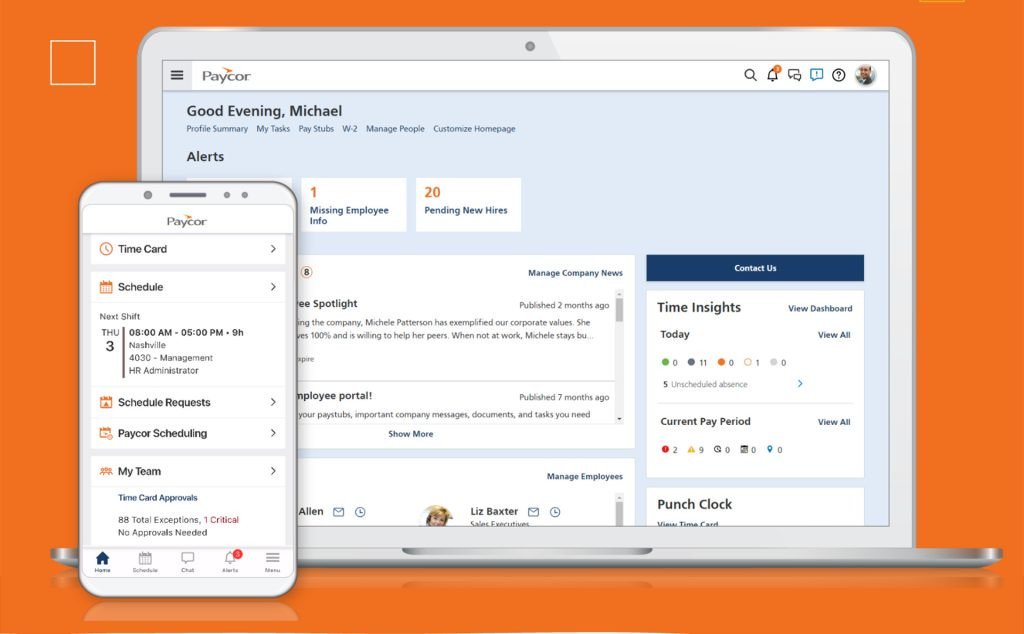Expand the Time Card chevron on phone
The width and height of the screenshot is (1024, 634).
click(273, 249)
